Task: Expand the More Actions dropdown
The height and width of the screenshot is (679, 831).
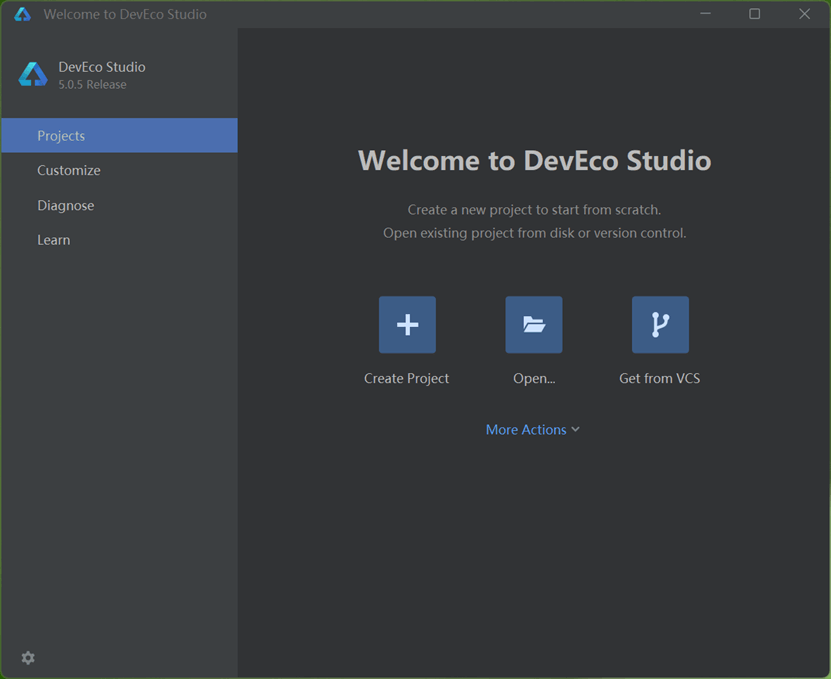Action: coord(533,429)
